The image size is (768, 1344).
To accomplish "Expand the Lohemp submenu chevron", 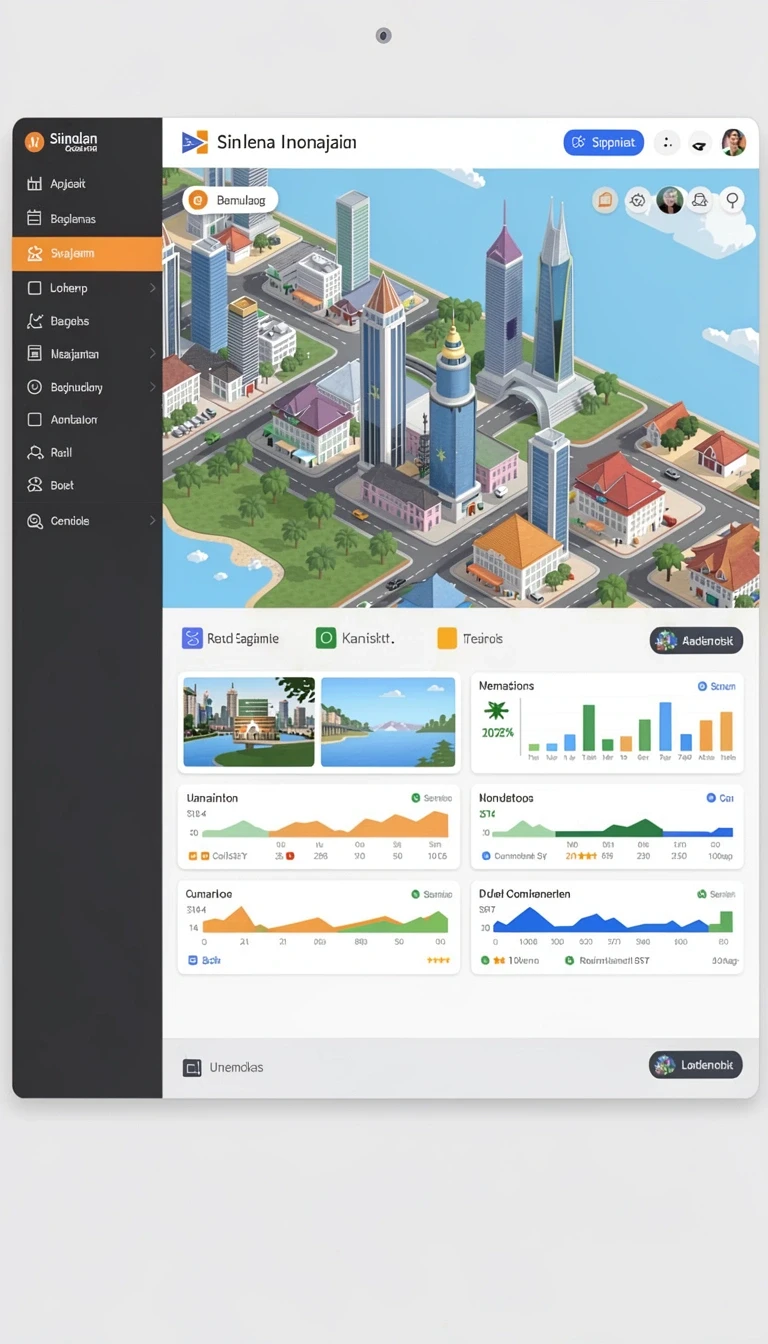I will point(152,288).
